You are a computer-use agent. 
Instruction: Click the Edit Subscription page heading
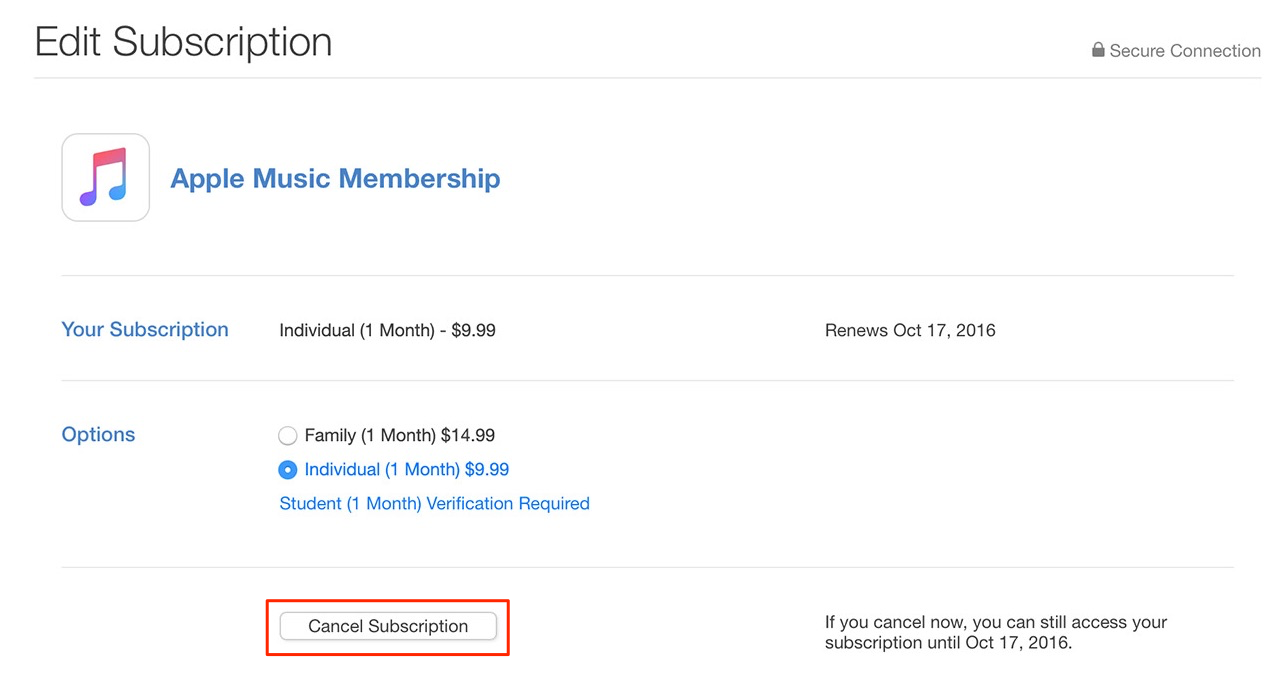(x=183, y=42)
